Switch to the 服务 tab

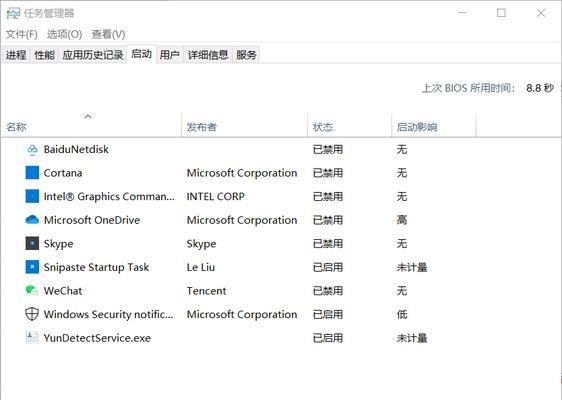(246, 55)
